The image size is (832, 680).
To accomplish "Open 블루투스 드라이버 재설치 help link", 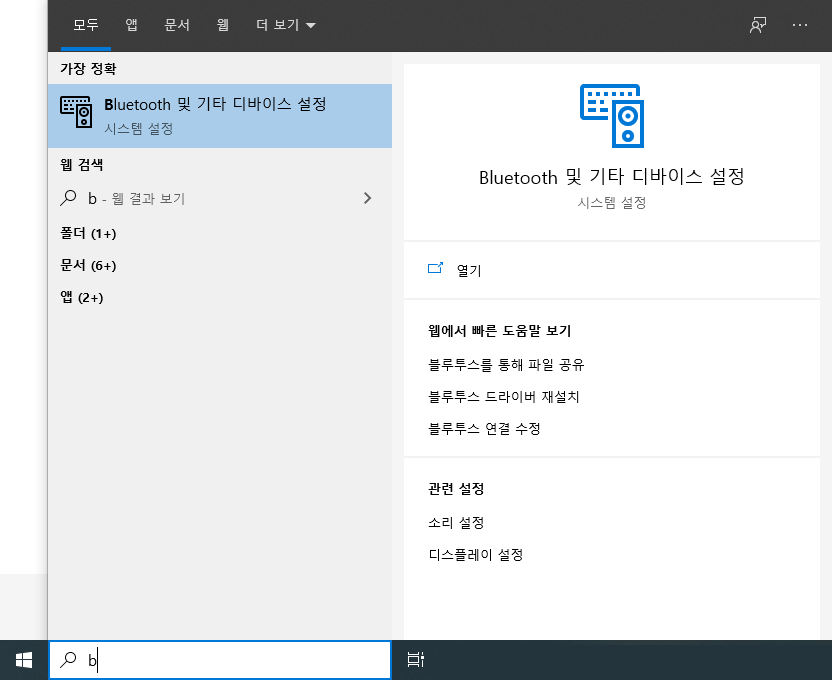I will (x=504, y=397).
